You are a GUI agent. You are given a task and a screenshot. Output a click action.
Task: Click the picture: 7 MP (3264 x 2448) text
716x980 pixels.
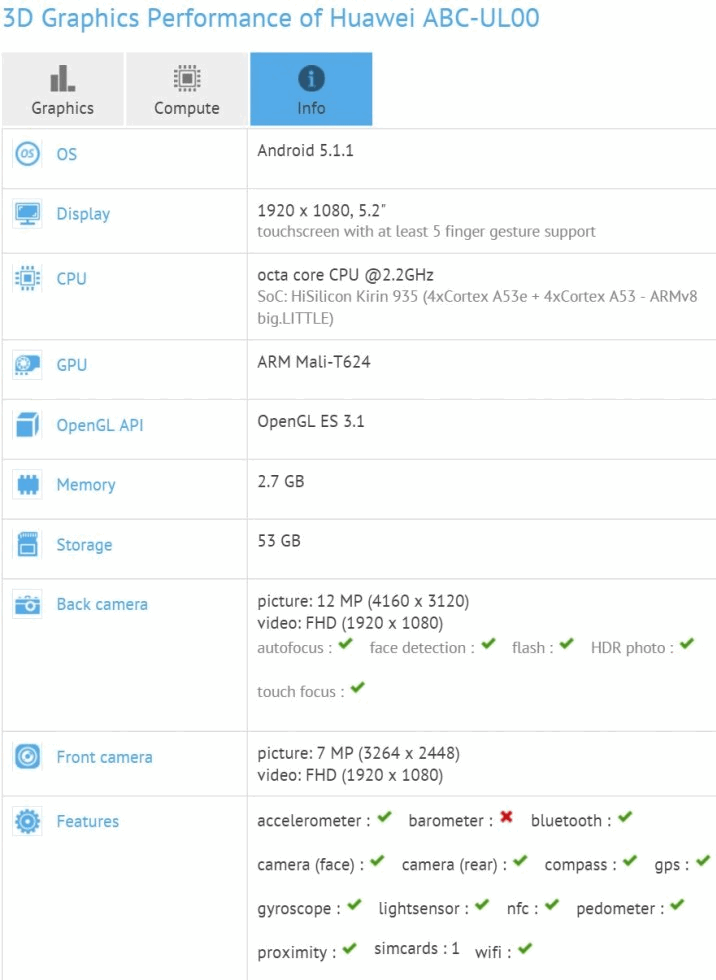[x=359, y=754]
